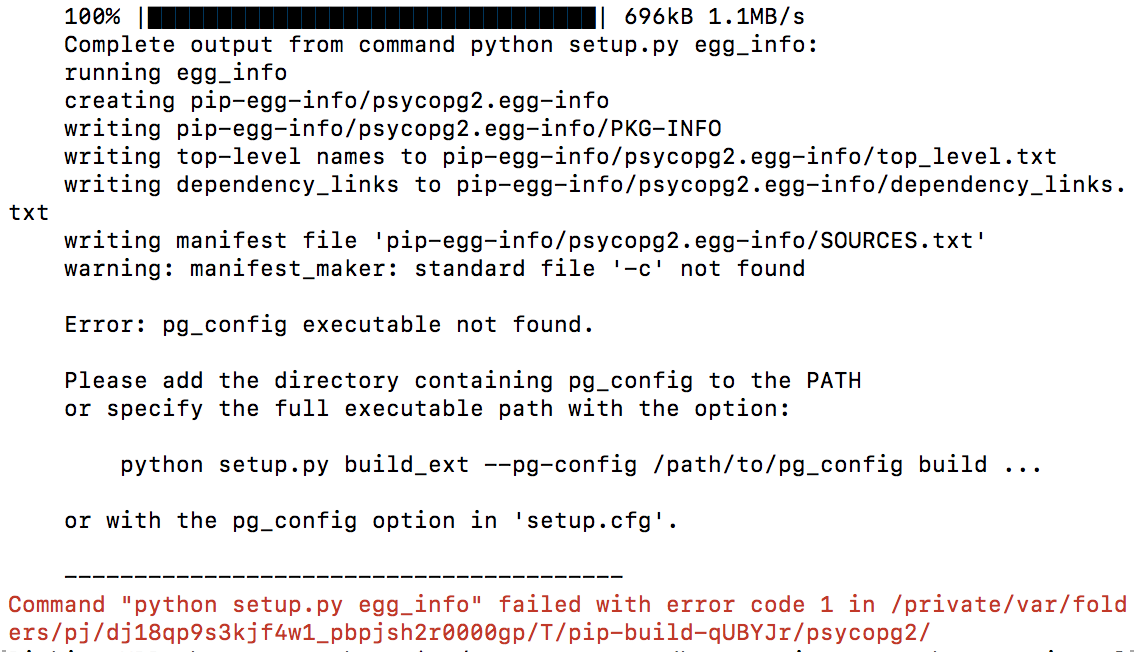The width and height of the screenshot is (1138, 652).
Task: Click the 'pg_config executable not found' error
Action: pyautogui.click(x=329, y=325)
